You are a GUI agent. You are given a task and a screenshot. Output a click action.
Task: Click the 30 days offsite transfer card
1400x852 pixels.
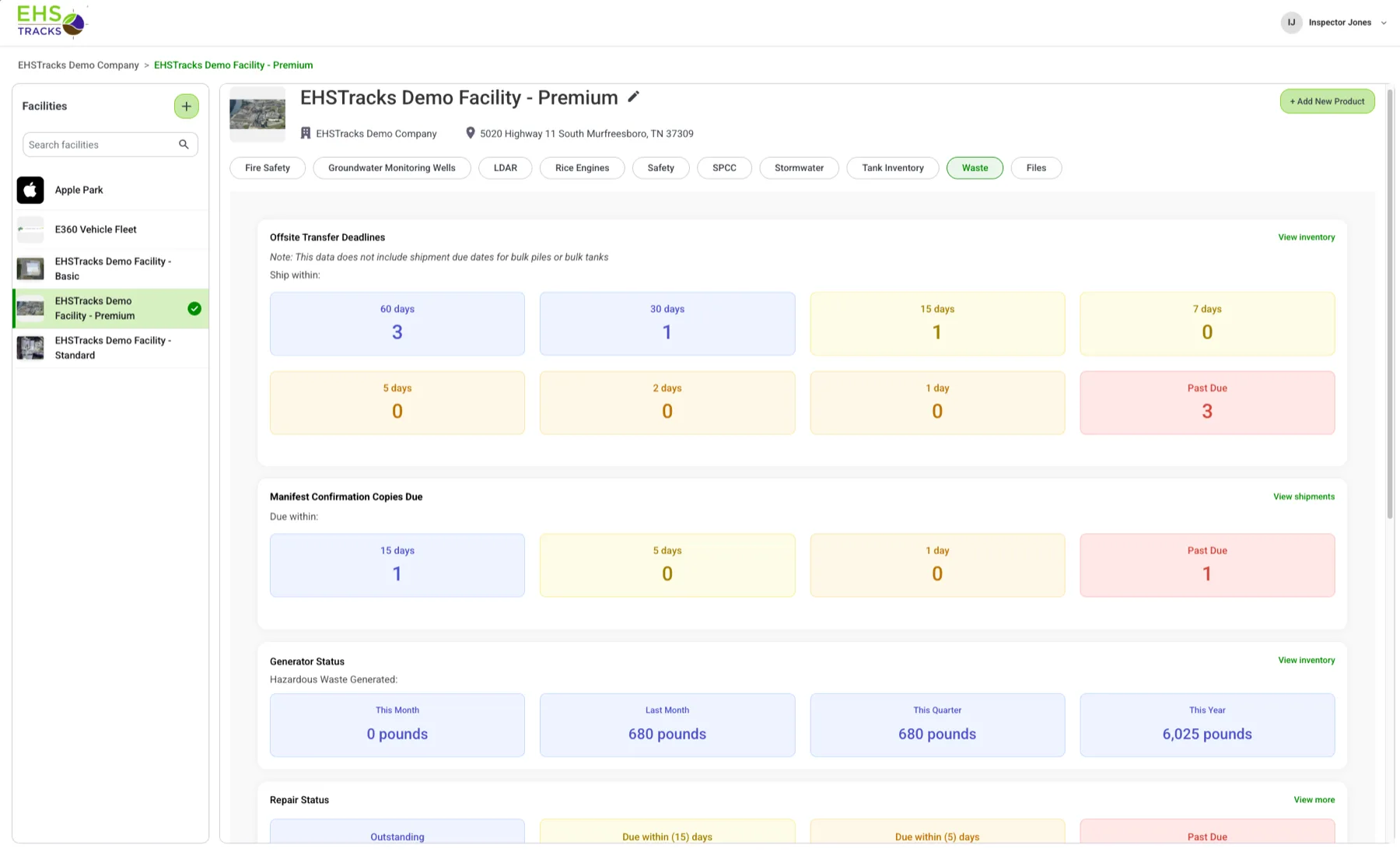click(667, 324)
